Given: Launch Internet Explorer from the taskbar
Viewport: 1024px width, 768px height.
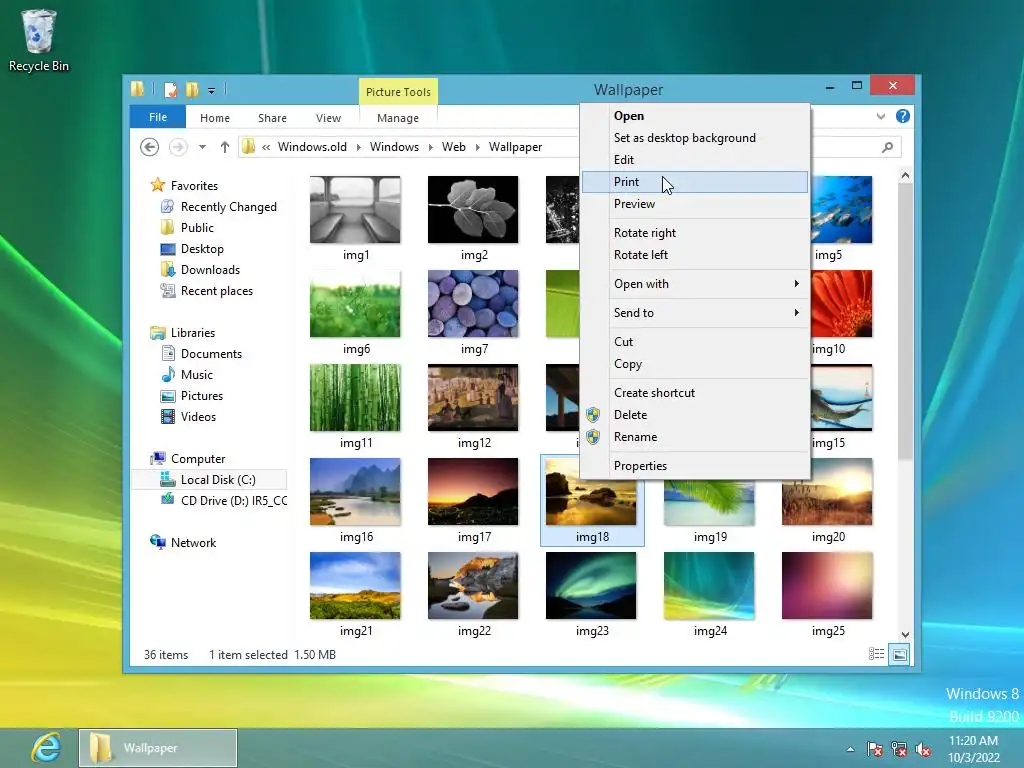Looking at the screenshot, I should pos(46,748).
